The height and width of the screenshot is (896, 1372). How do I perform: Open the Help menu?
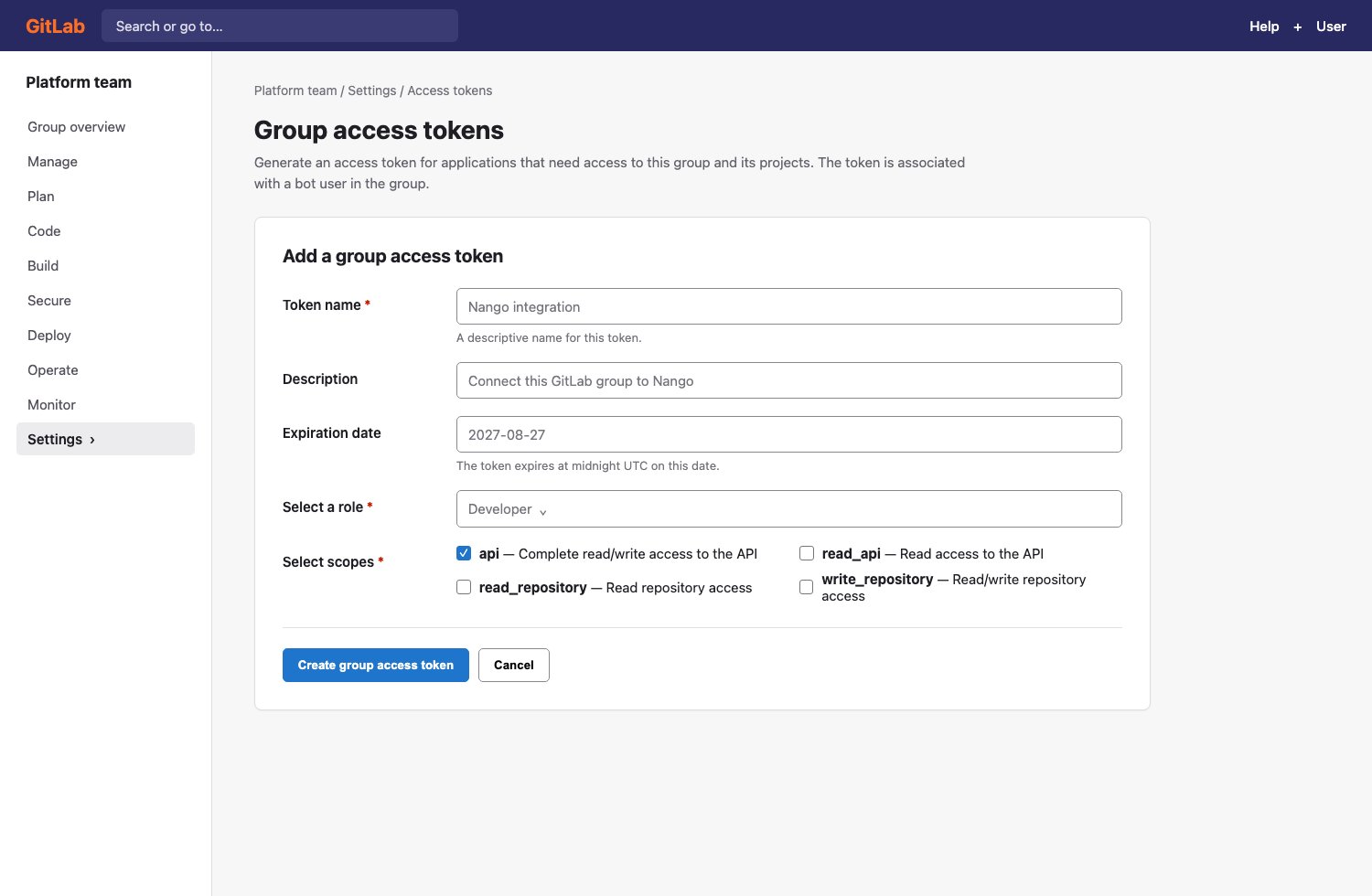pos(1264,27)
